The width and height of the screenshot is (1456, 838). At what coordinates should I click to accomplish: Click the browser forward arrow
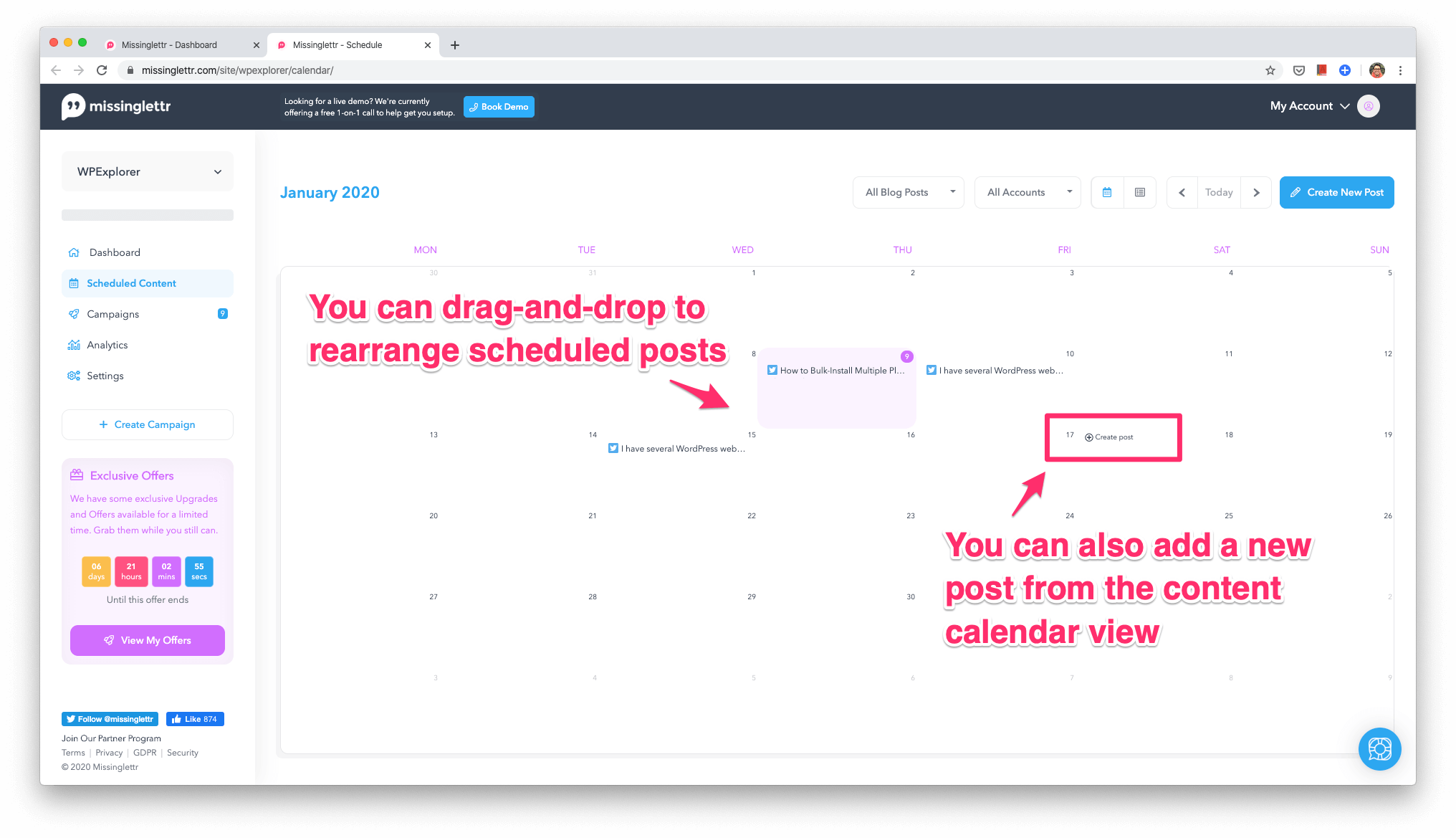[x=79, y=70]
